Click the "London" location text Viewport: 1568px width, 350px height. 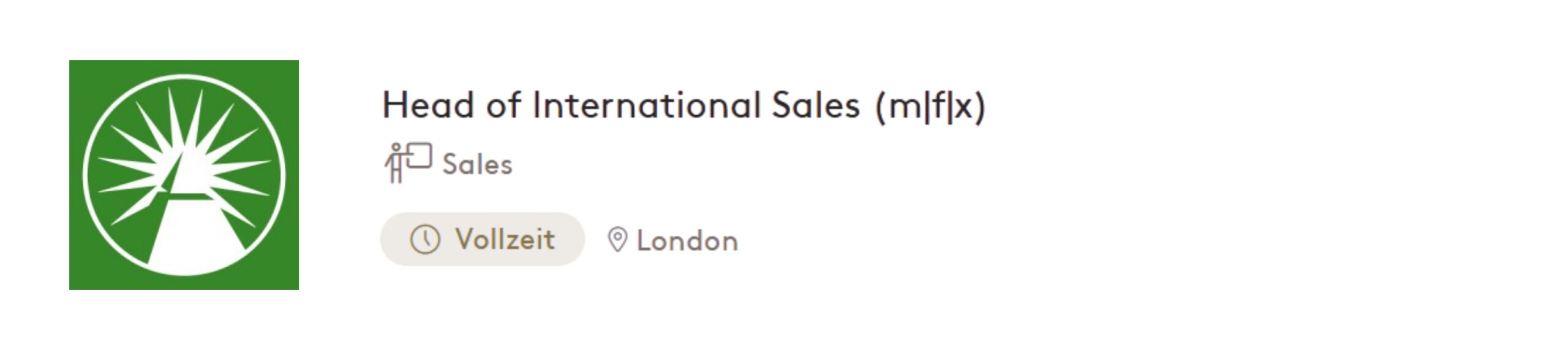(x=687, y=241)
